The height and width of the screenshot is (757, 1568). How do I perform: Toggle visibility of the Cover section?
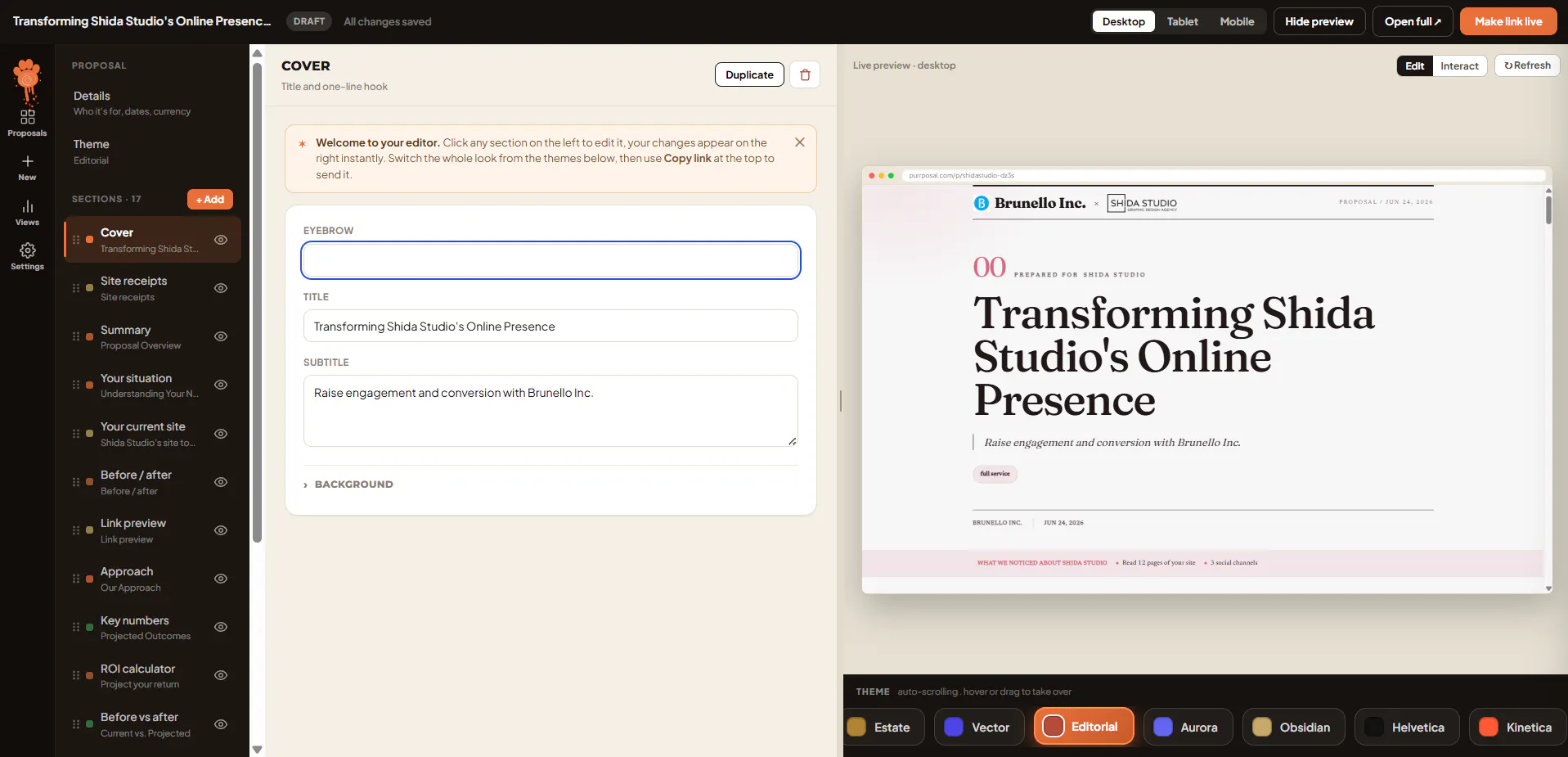(x=221, y=240)
